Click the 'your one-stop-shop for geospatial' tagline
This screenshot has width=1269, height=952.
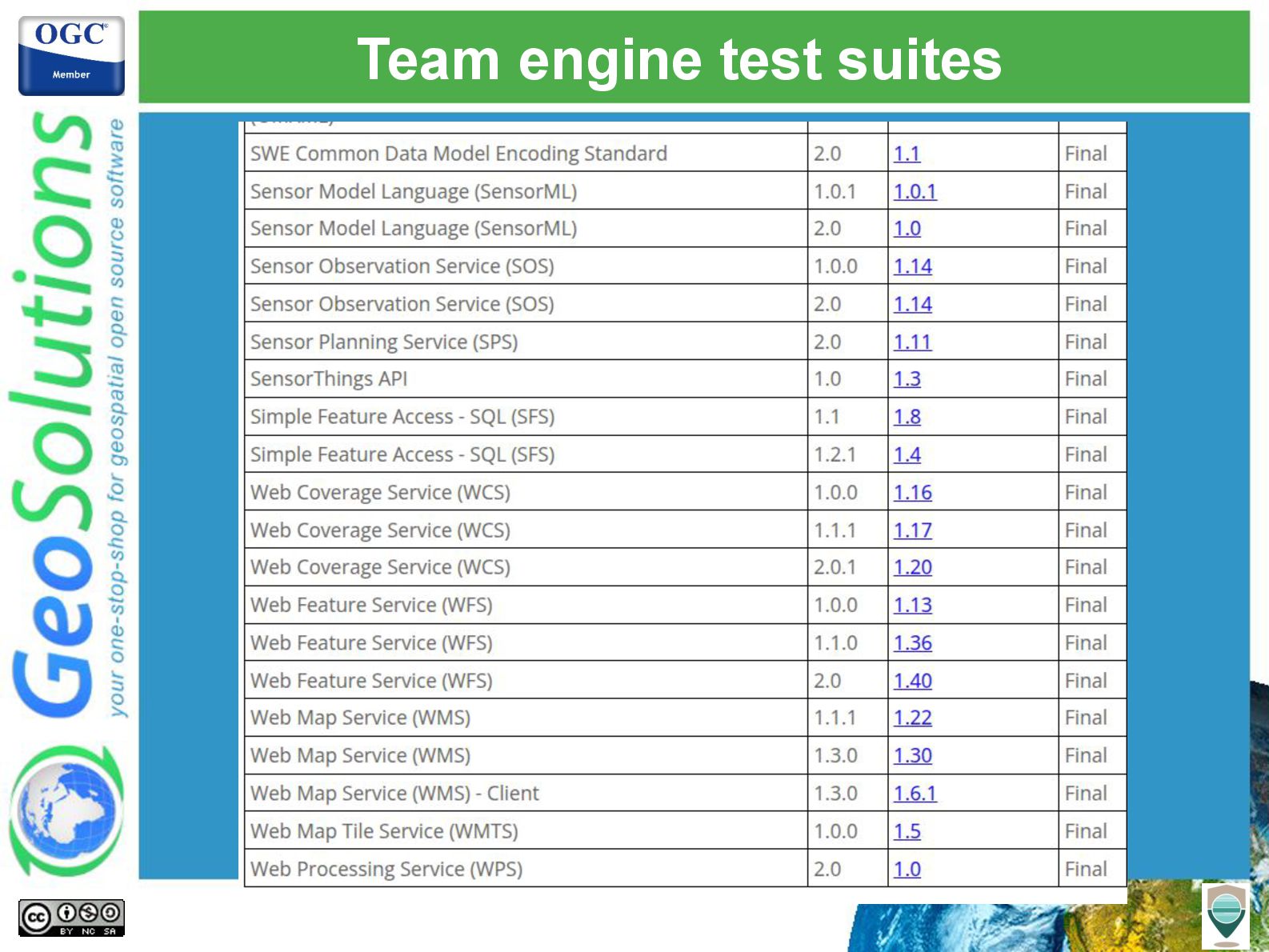117,418
